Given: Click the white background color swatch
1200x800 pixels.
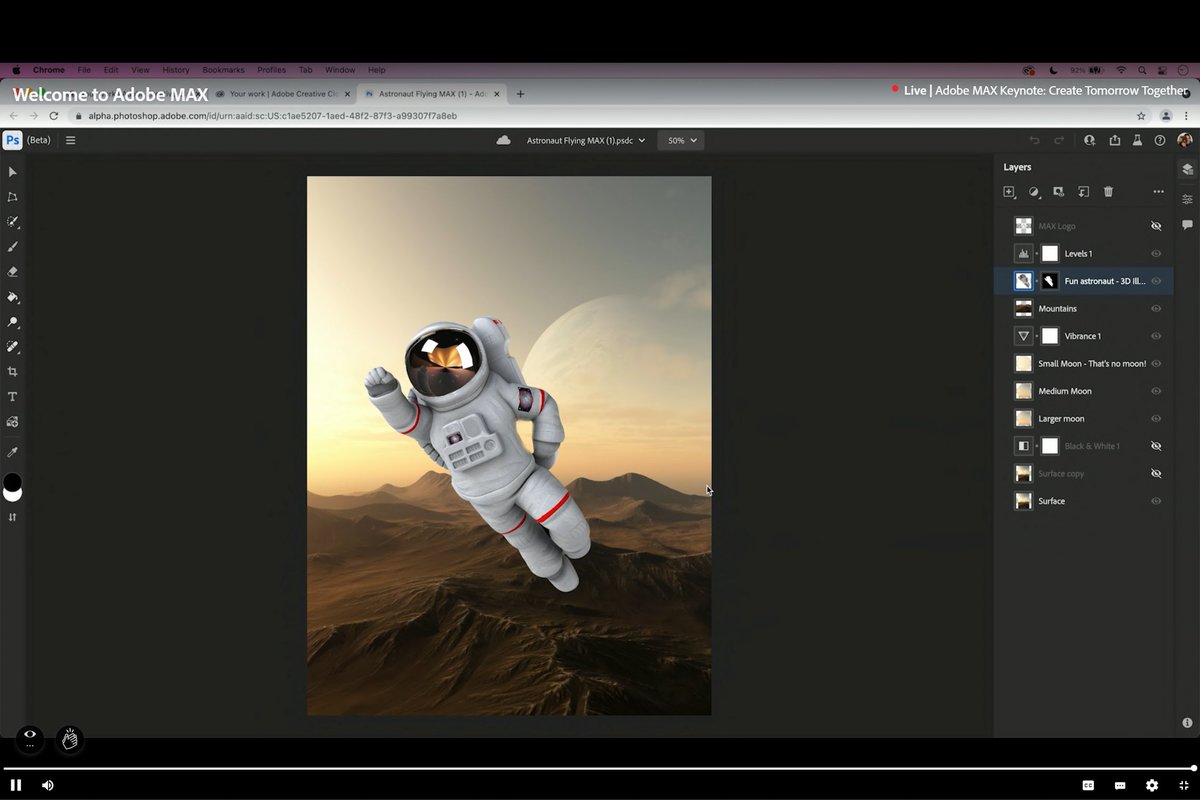Looking at the screenshot, I should tap(12, 496).
